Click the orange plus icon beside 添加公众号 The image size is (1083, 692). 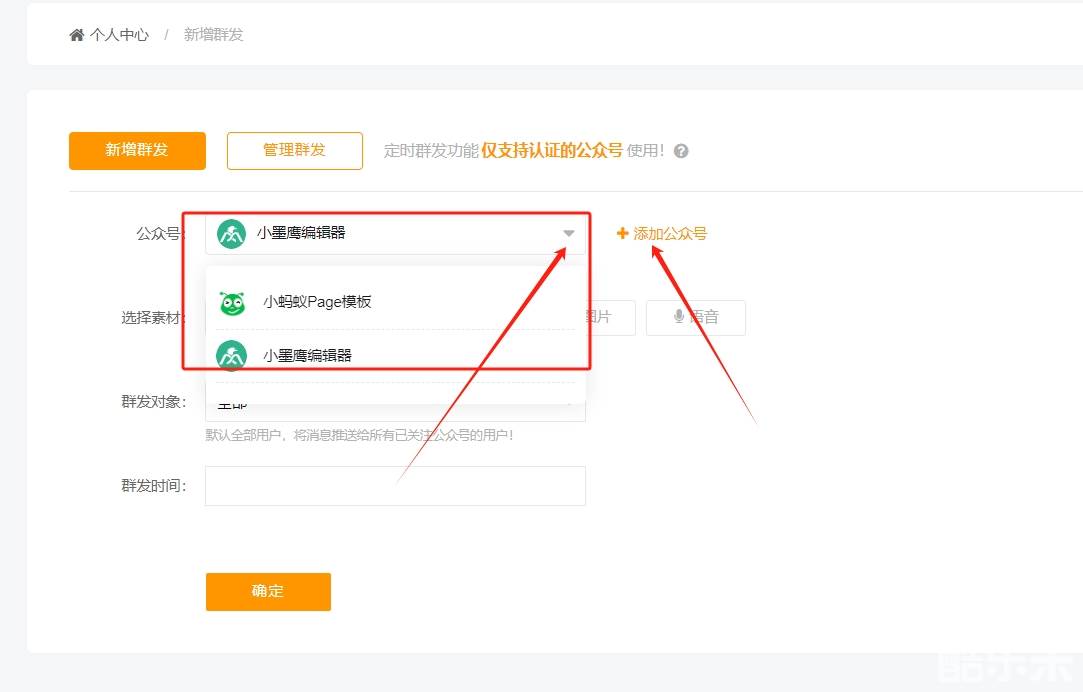coord(622,233)
